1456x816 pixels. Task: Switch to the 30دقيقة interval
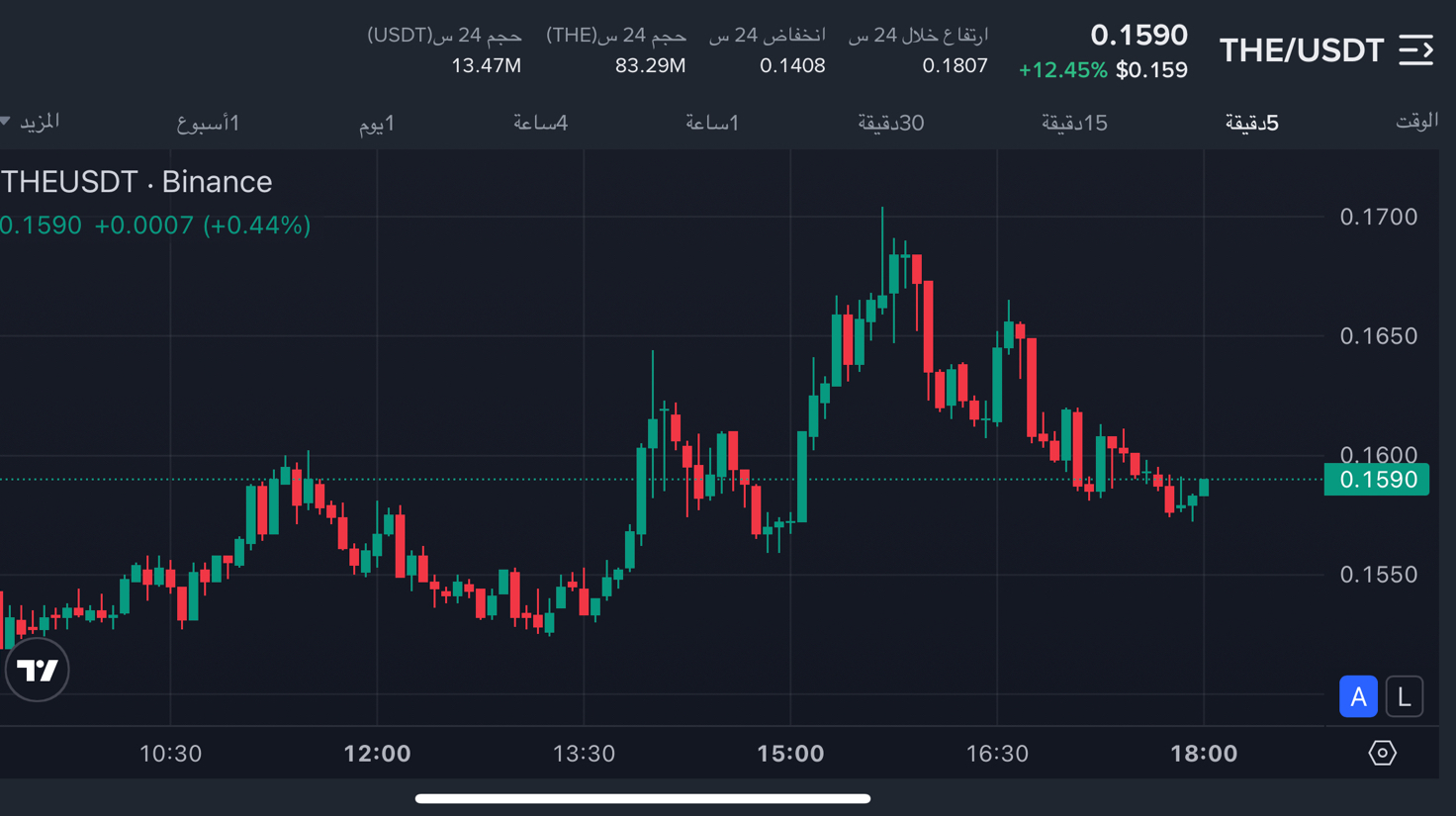point(890,123)
